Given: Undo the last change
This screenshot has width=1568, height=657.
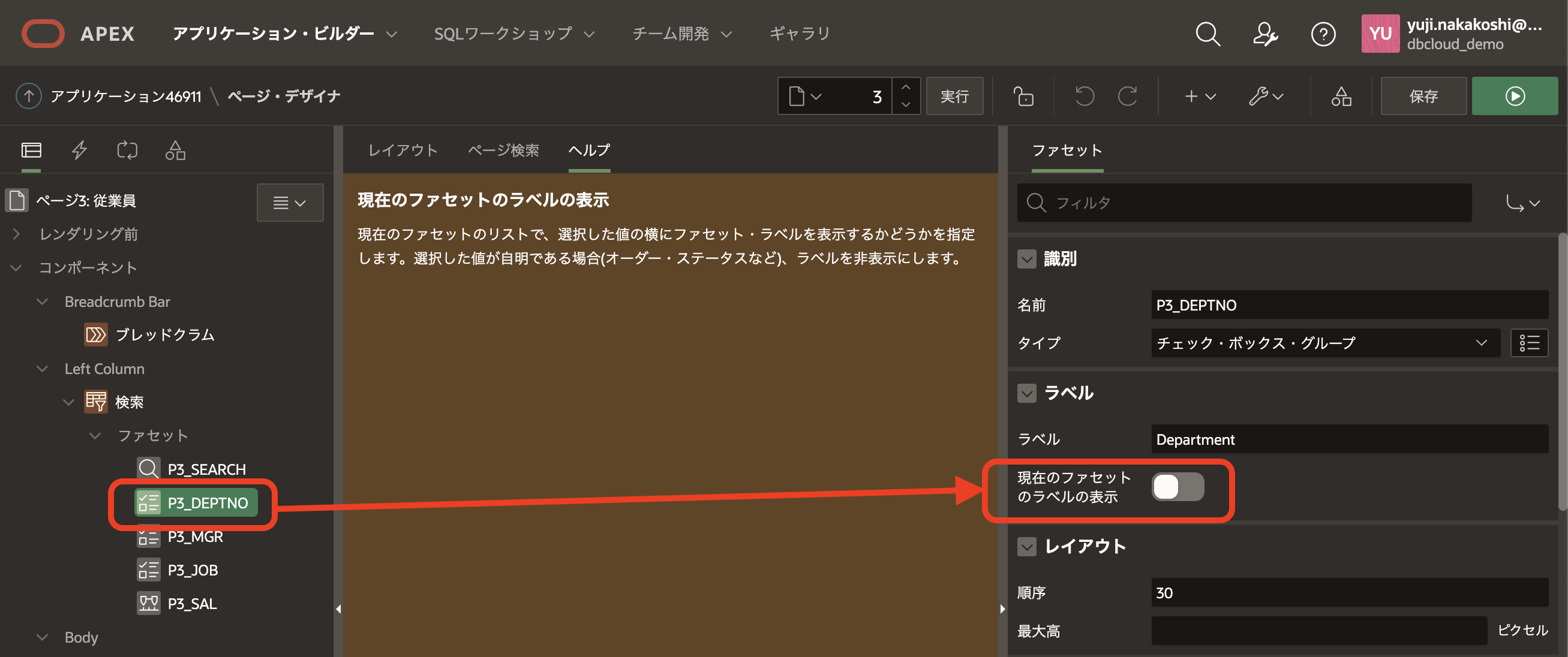Looking at the screenshot, I should tap(1084, 96).
